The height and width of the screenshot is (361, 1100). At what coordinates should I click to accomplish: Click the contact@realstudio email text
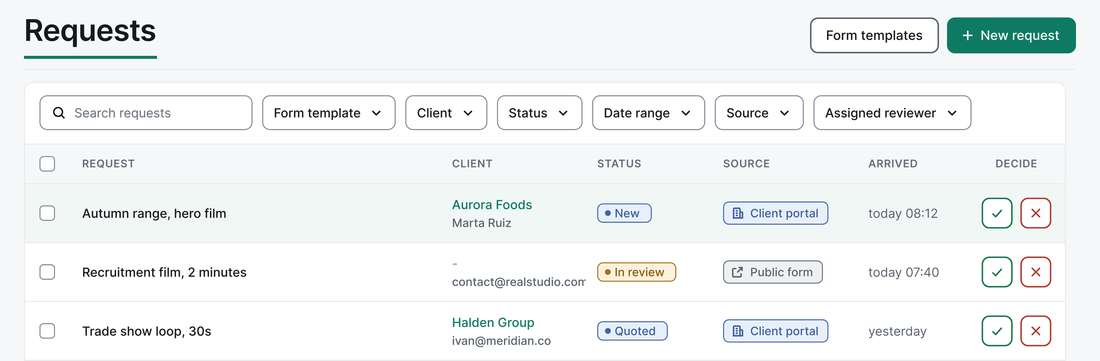pyautogui.click(x=518, y=282)
